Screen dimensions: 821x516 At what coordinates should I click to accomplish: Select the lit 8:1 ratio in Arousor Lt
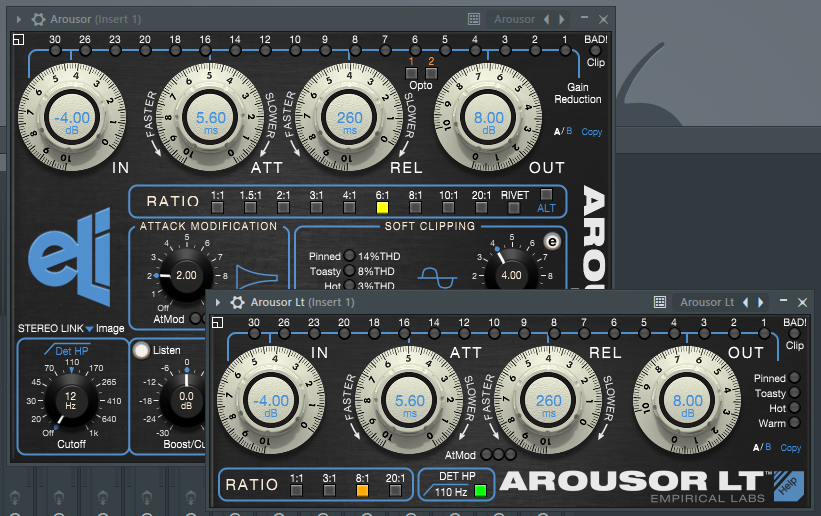click(x=362, y=490)
